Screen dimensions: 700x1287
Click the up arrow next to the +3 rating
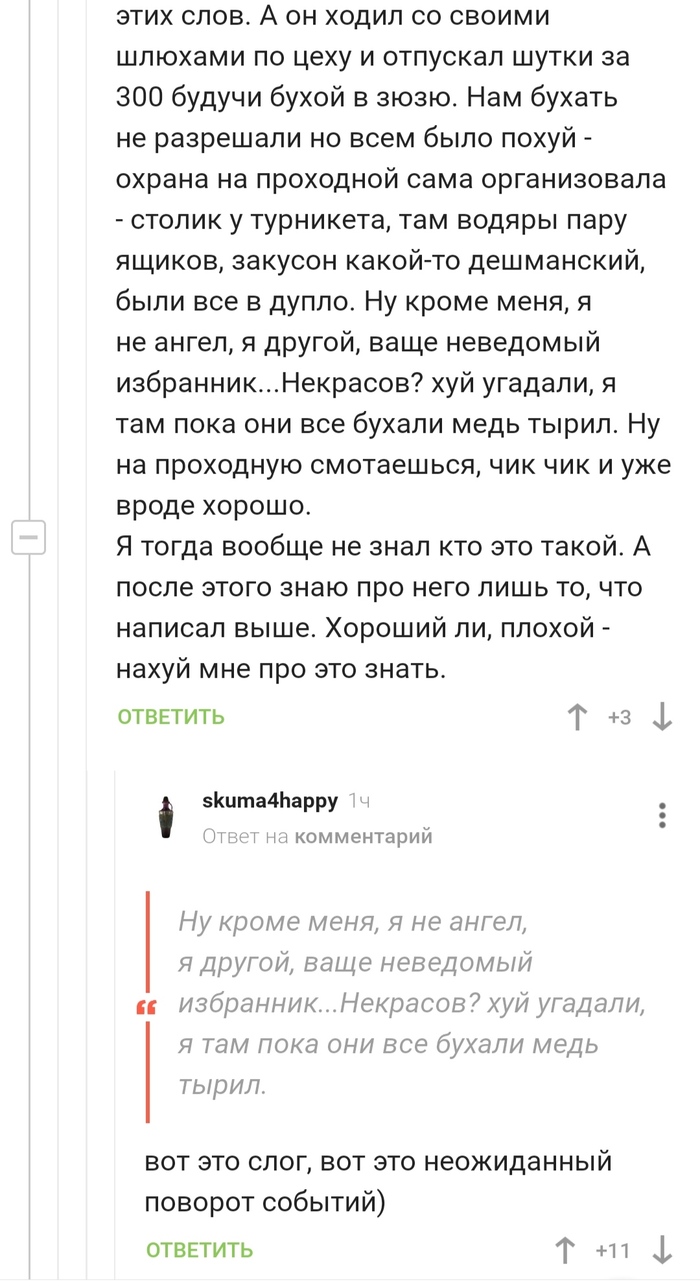(x=577, y=718)
